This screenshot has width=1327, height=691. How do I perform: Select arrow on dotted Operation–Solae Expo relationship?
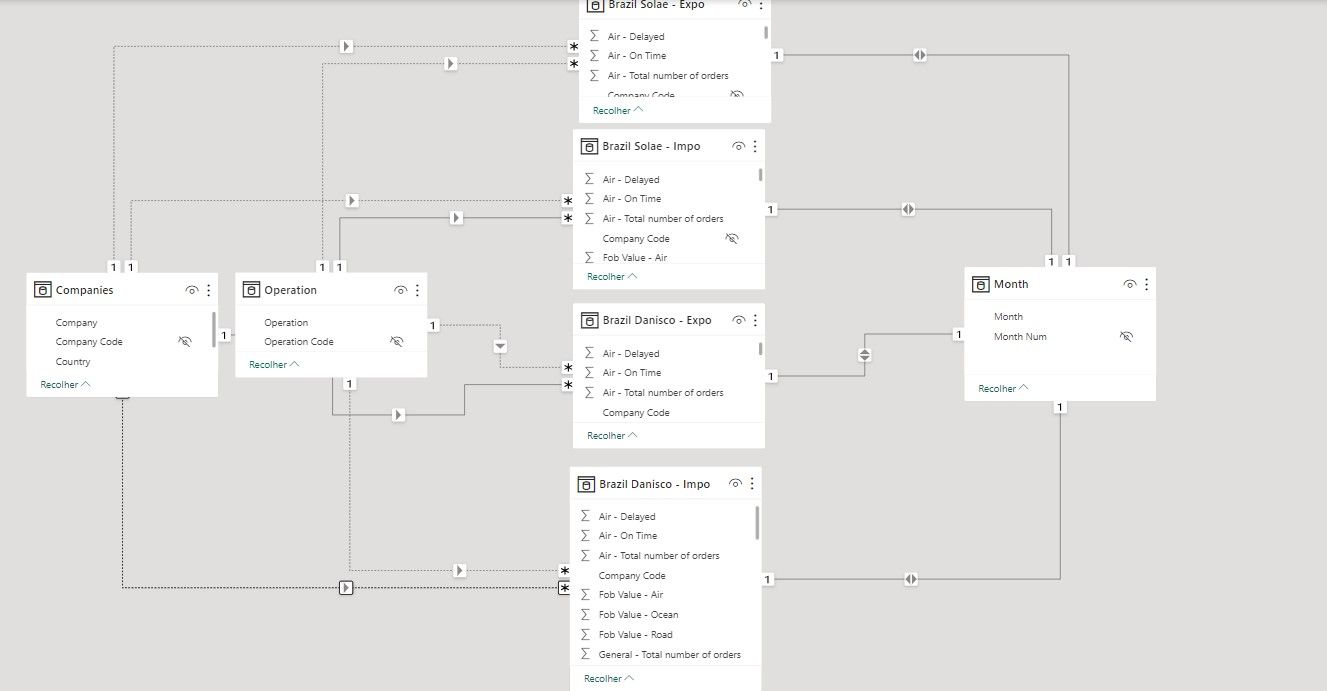point(450,63)
